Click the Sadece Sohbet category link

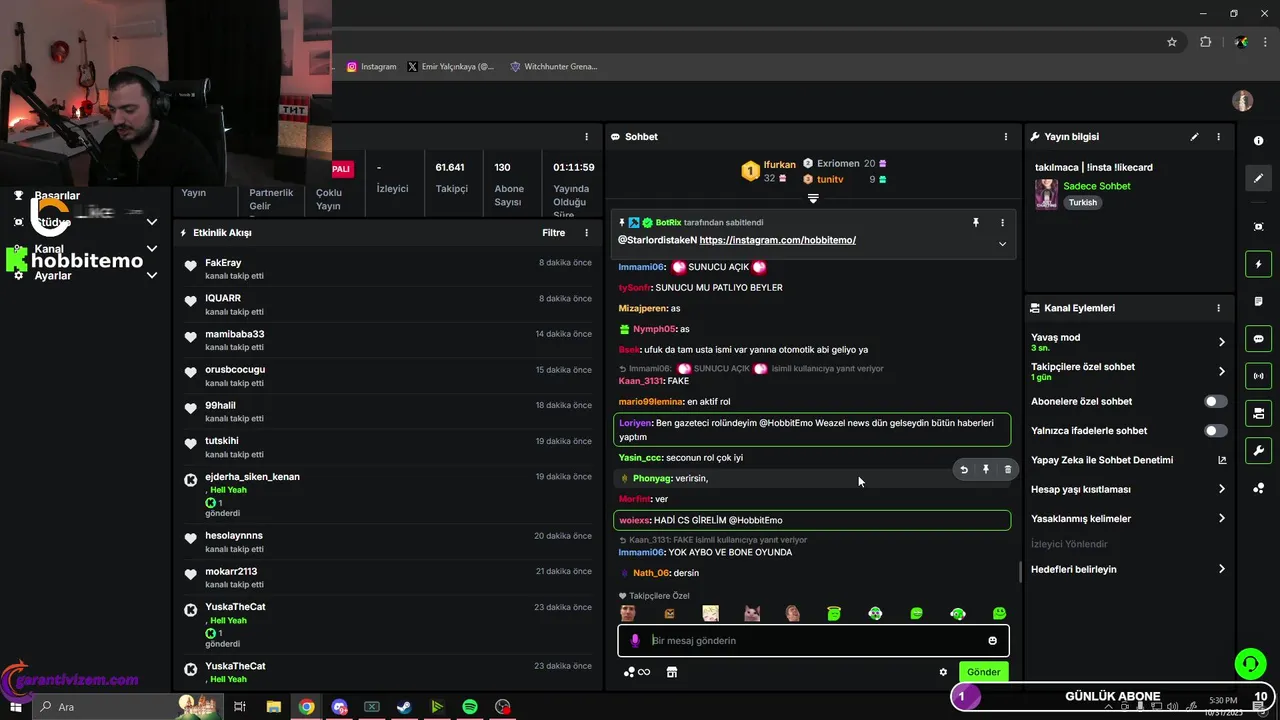1097,186
